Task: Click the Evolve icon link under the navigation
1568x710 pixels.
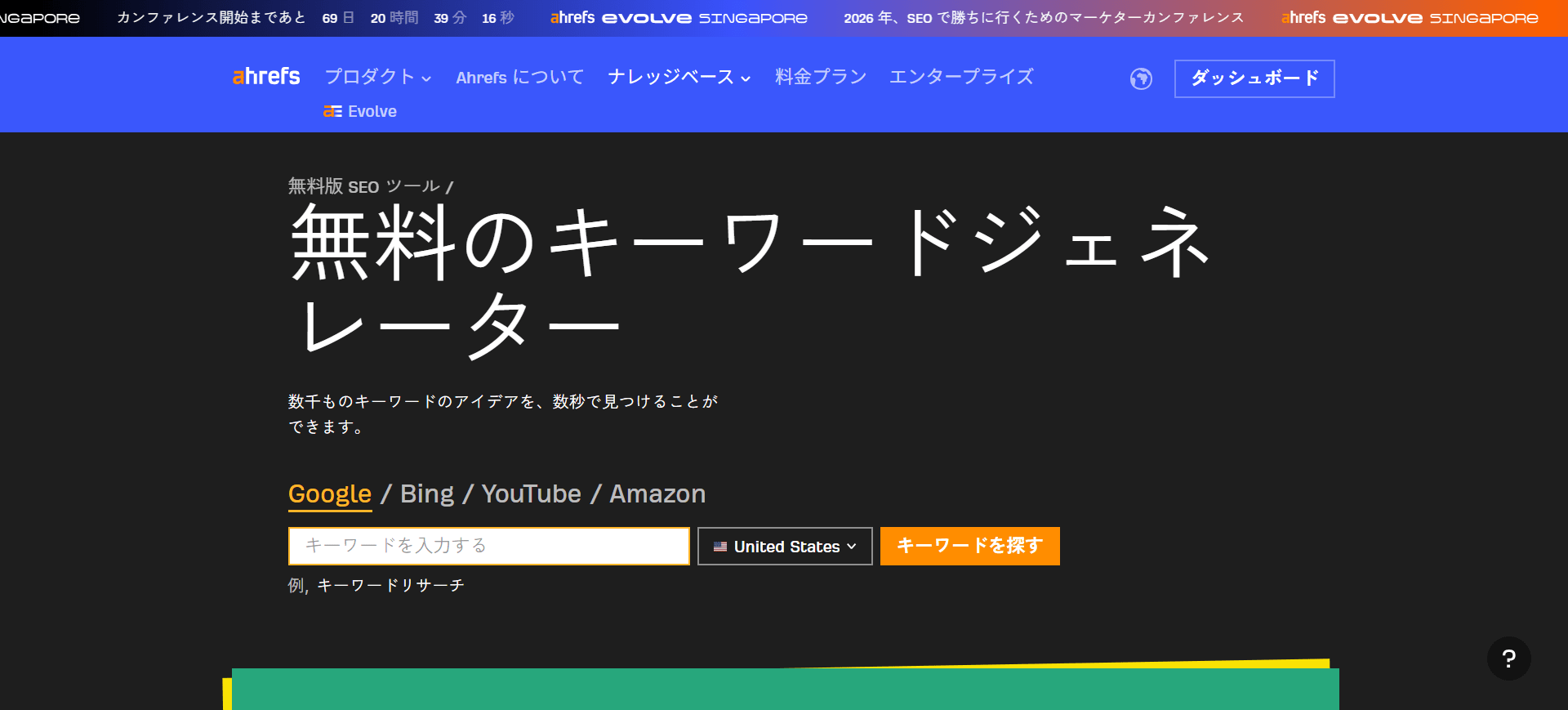Action: click(360, 111)
